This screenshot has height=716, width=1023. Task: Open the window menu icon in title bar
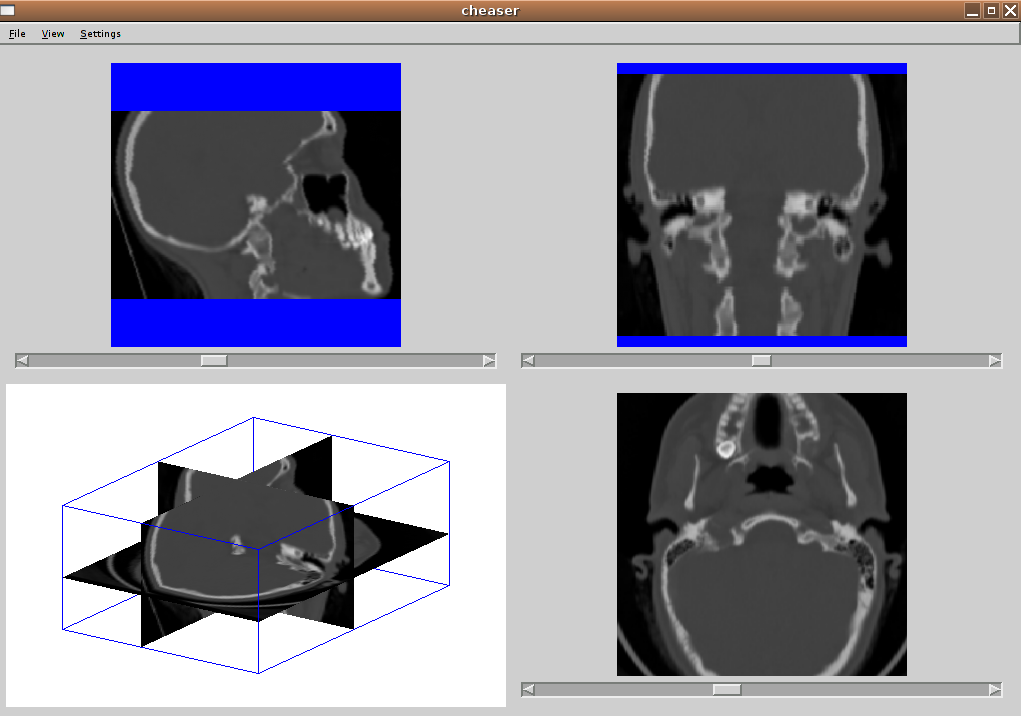tap(8, 10)
